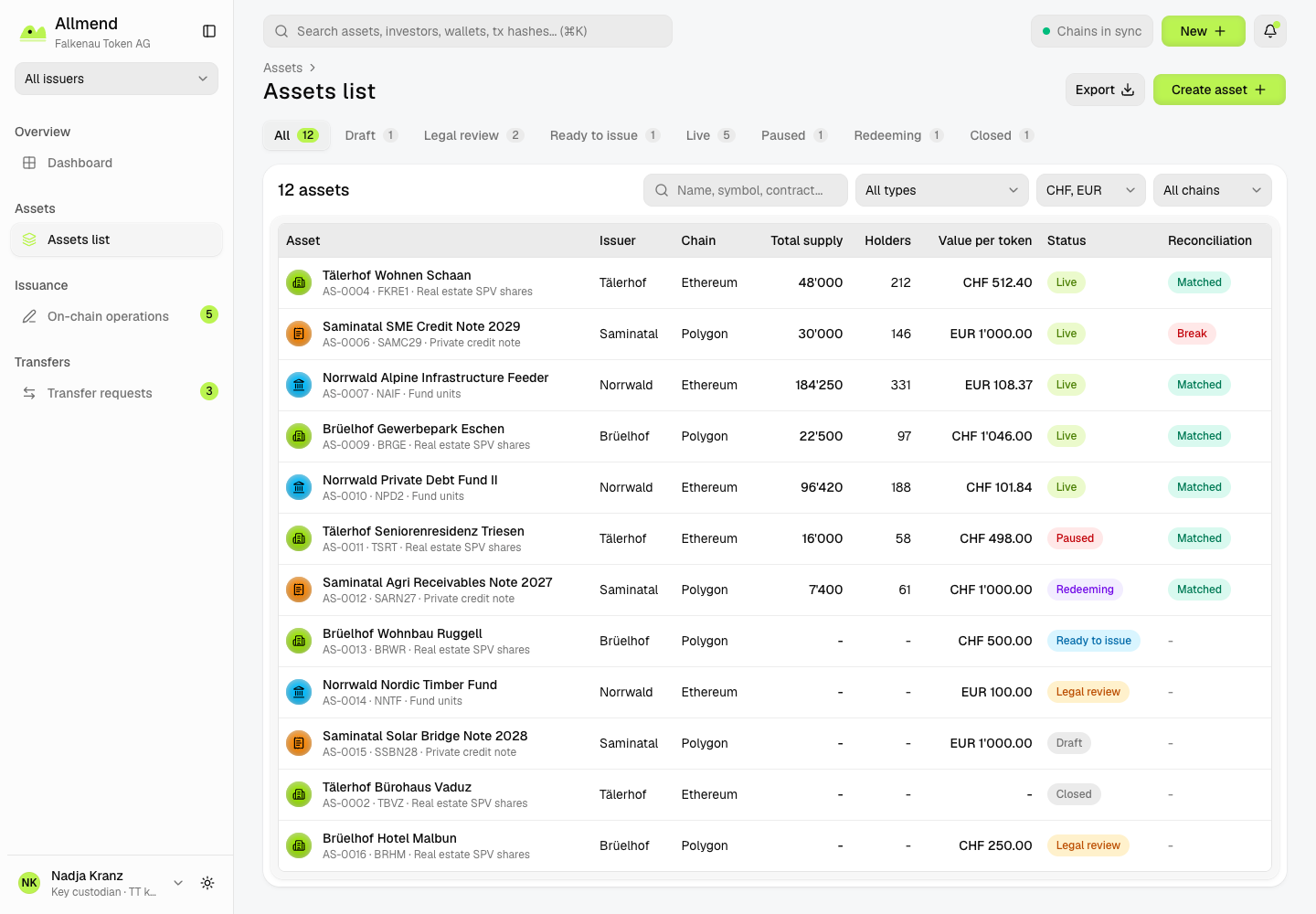1316x914 pixels.
Task: Select the Paused tab
Action: (x=794, y=135)
